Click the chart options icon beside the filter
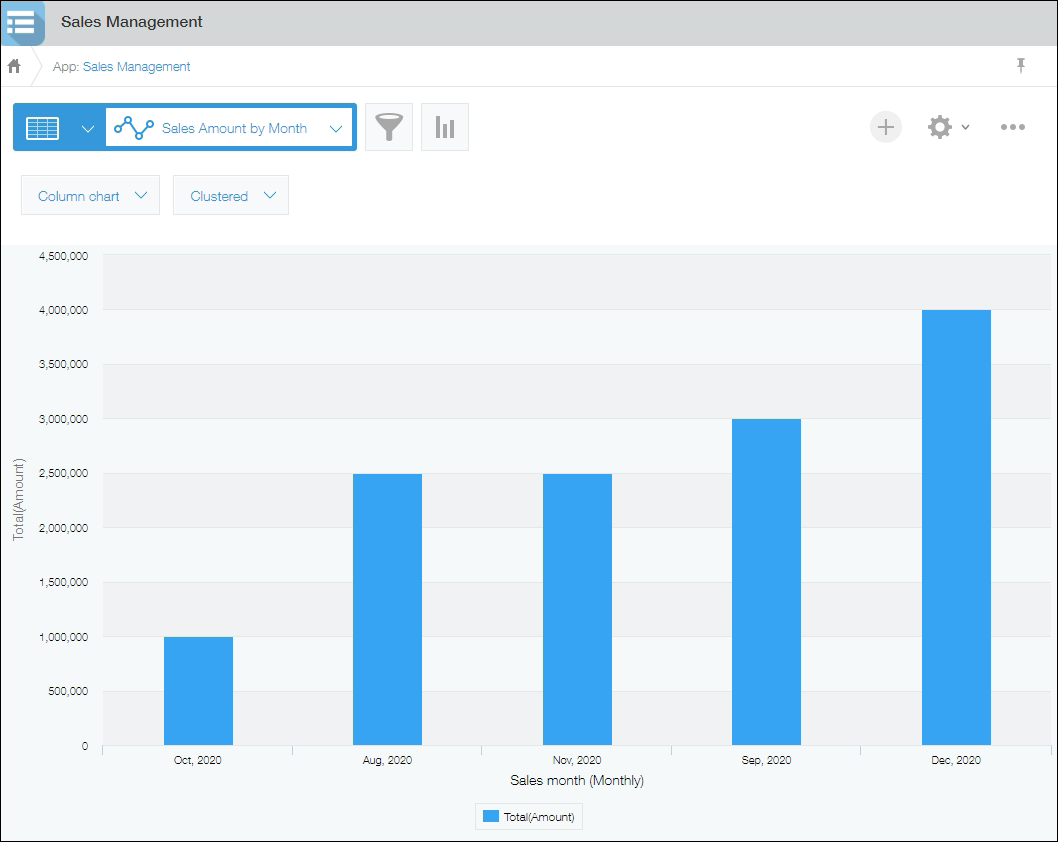The image size is (1058, 842). coord(444,127)
